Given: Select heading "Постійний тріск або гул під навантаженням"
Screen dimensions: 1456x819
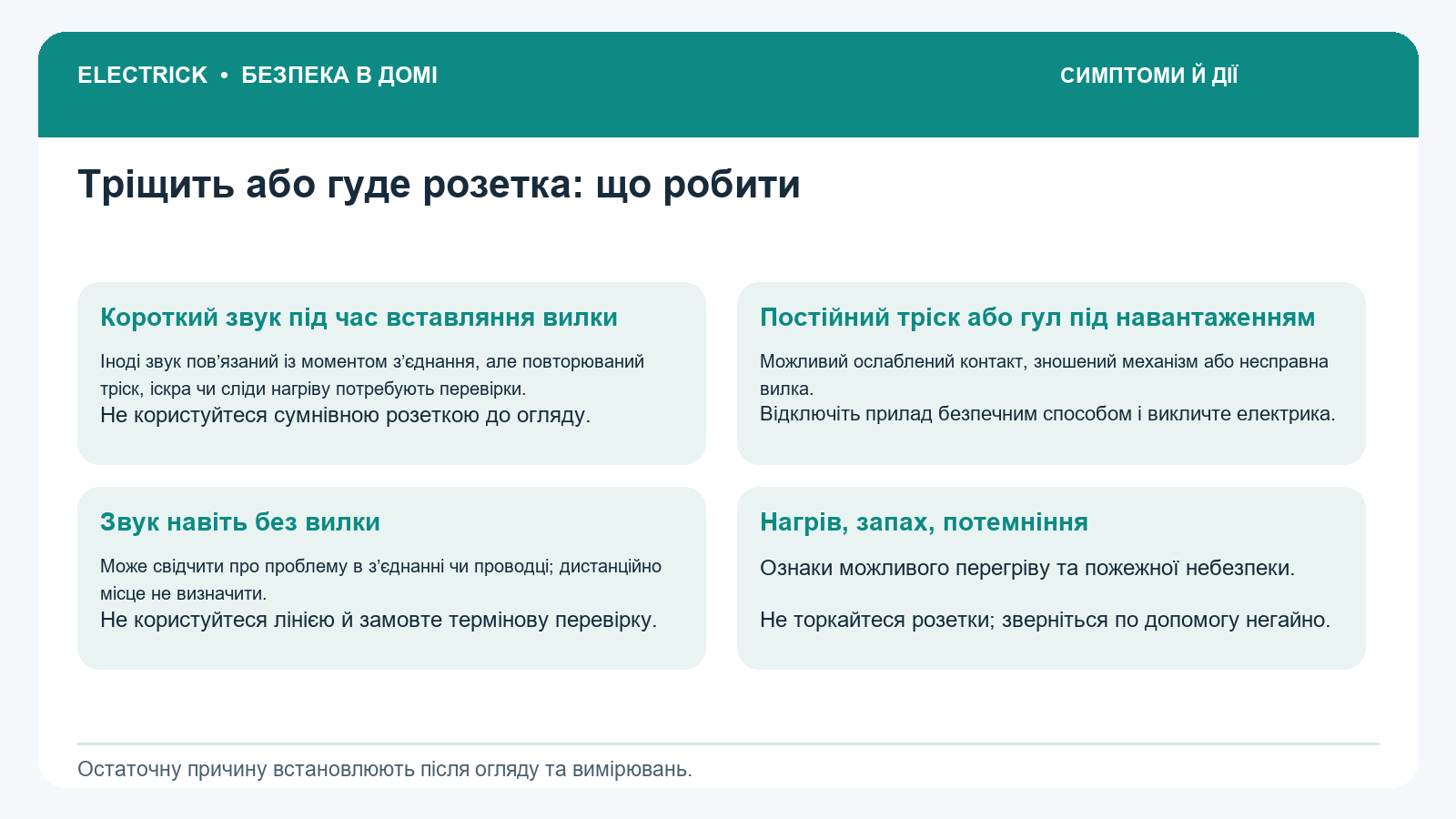Looking at the screenshot, I should pos(1037,318).
